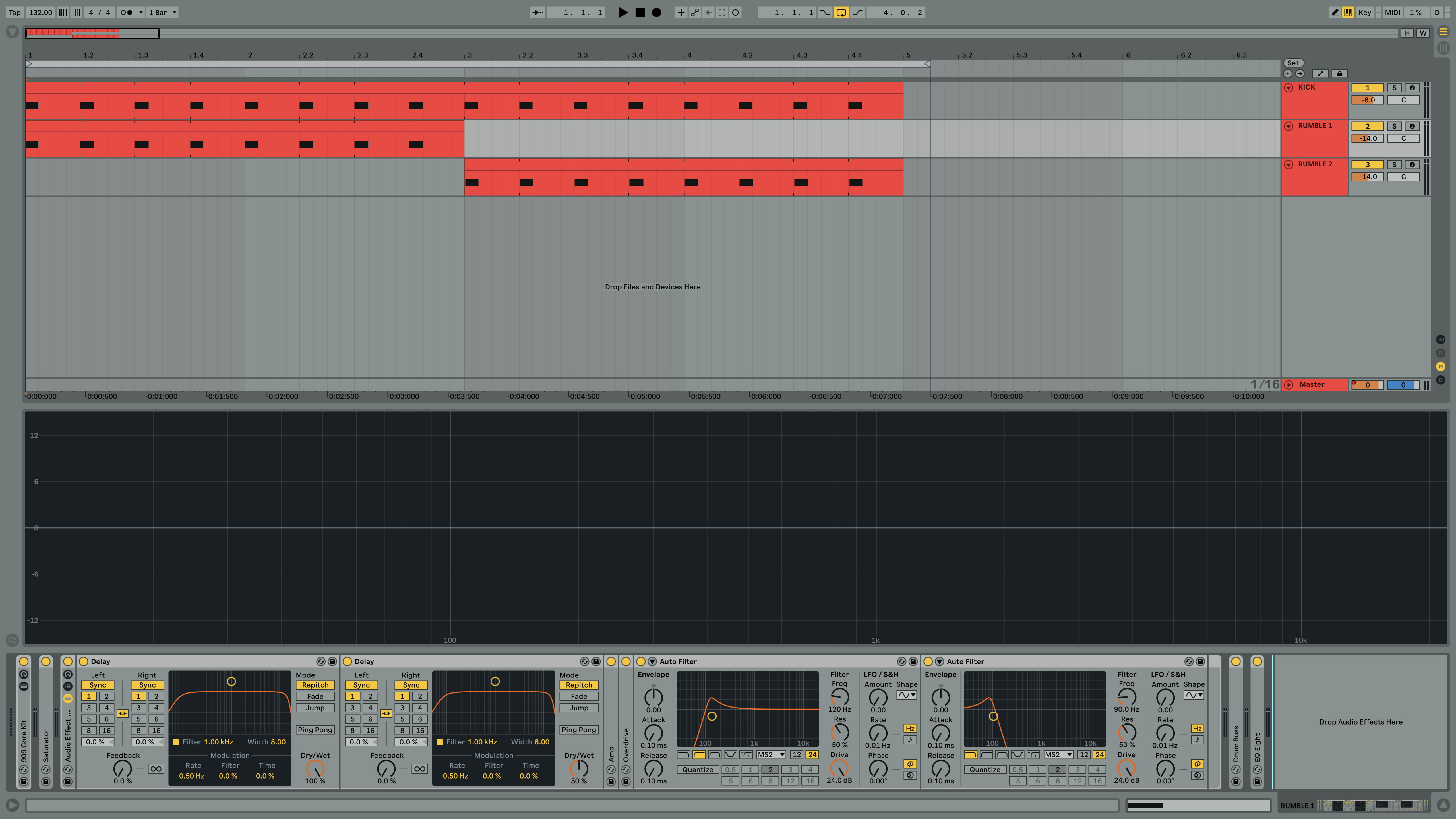Click the Re-enable Automation arrow icon
1456x819 pixels.
coord(708,13)
